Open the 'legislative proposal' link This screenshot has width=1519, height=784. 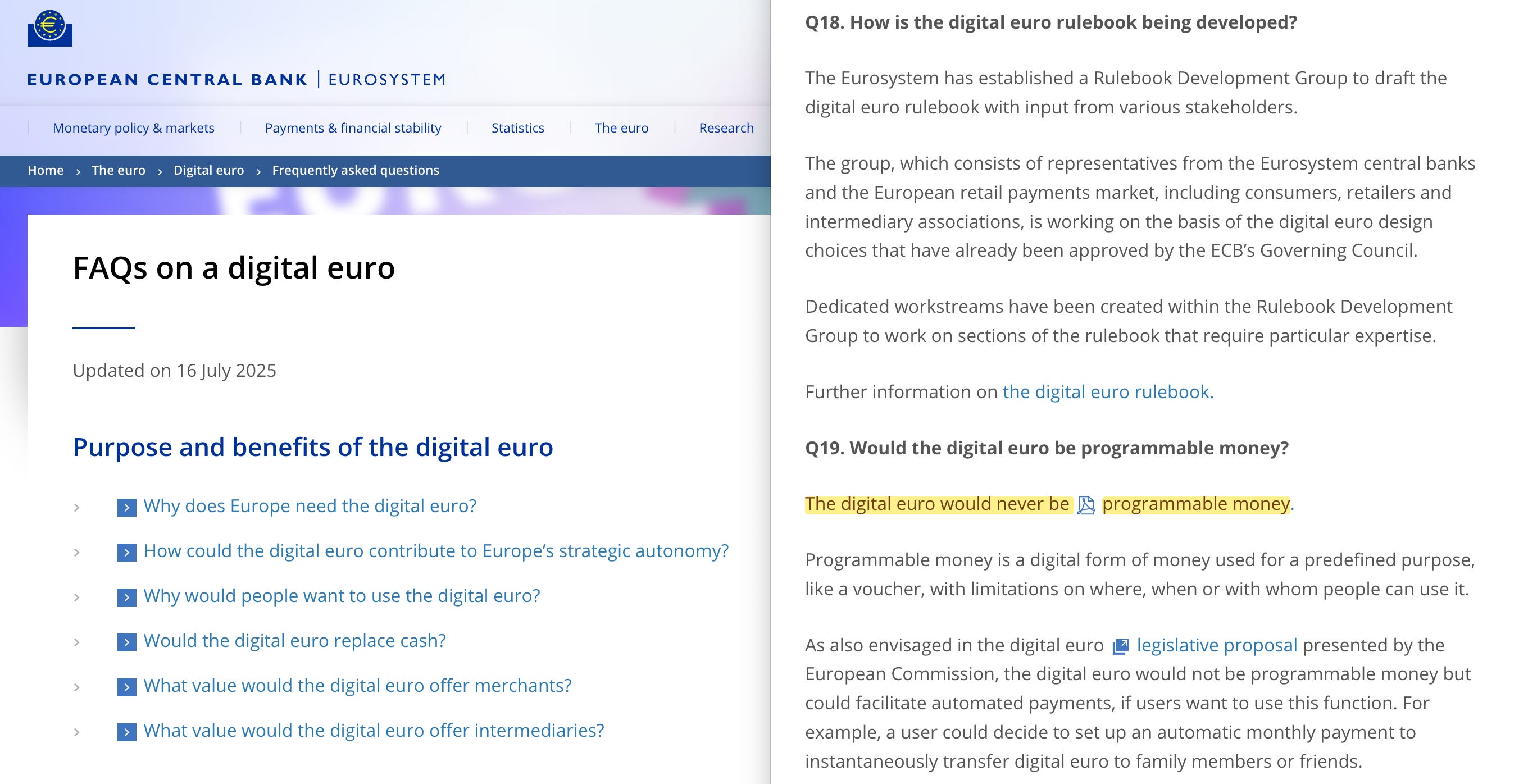coord(1217,645)
